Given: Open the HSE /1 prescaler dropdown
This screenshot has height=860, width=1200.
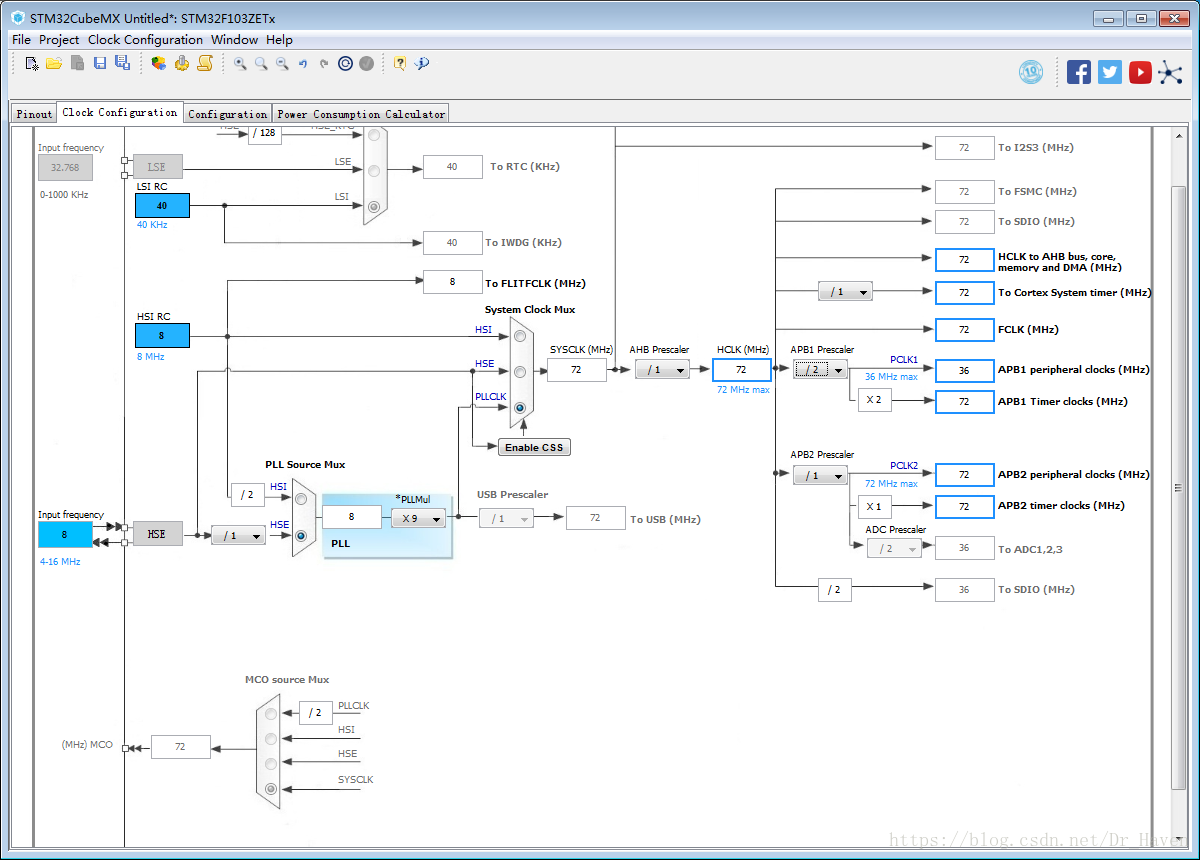Looking at the screenshot, I should [238, 535].
